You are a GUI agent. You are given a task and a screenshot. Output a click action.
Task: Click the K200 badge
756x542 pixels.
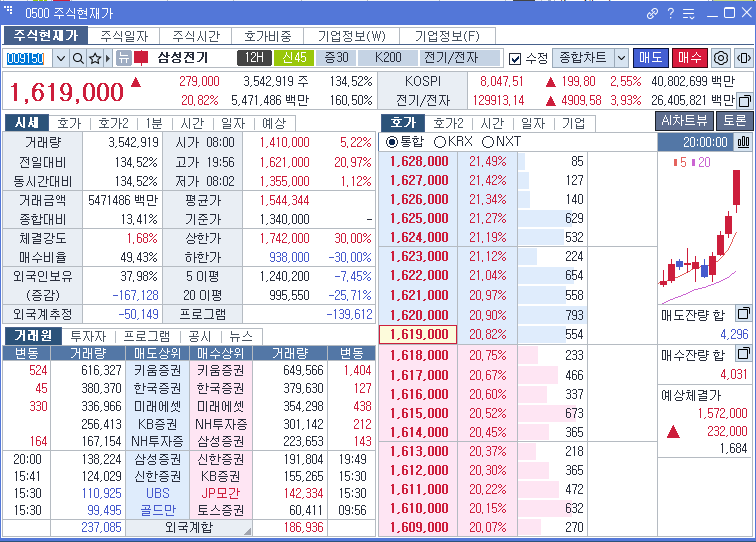point(388,58)
